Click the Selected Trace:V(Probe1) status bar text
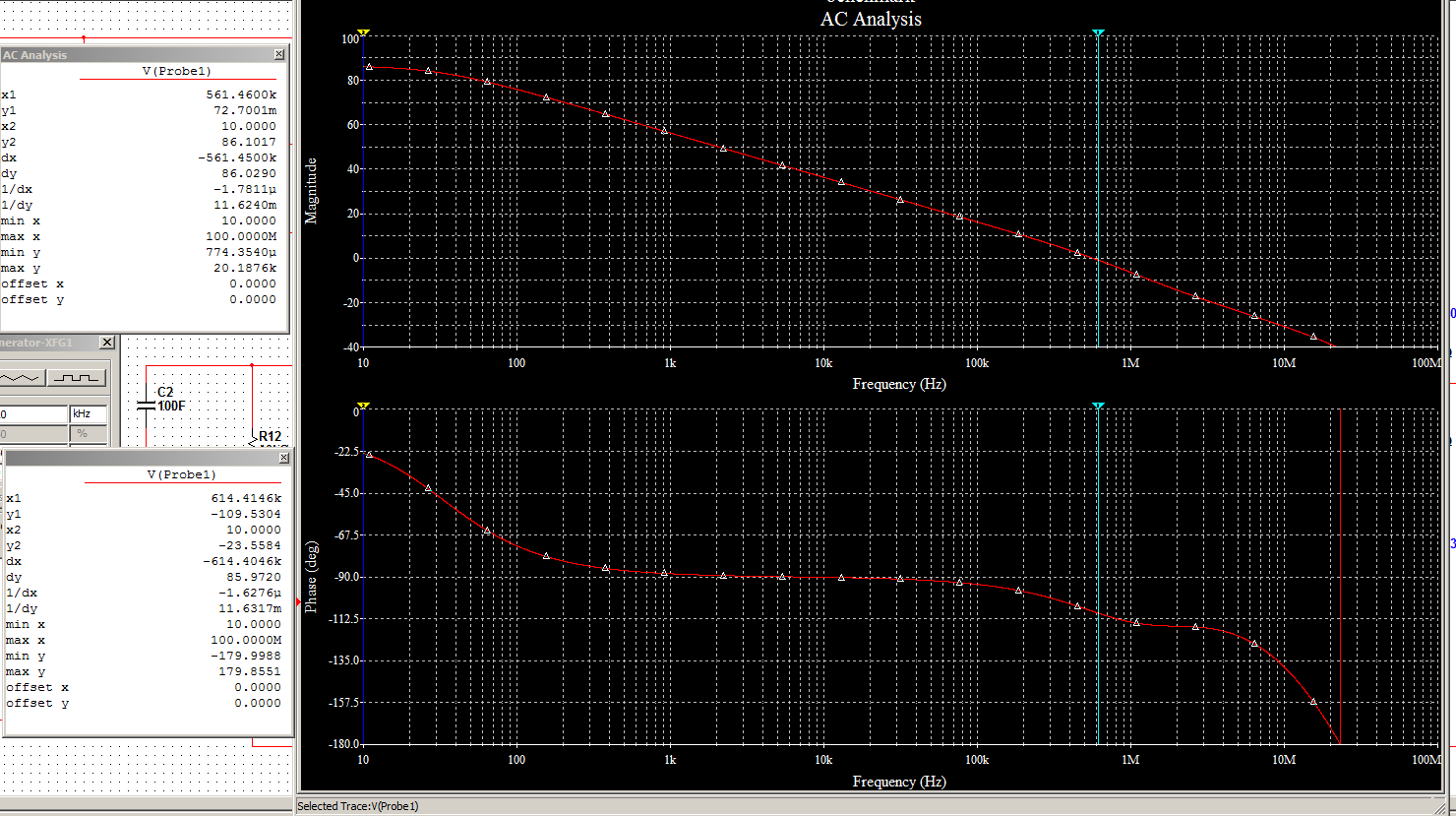 pyautogui.click(x=358, y=806)
